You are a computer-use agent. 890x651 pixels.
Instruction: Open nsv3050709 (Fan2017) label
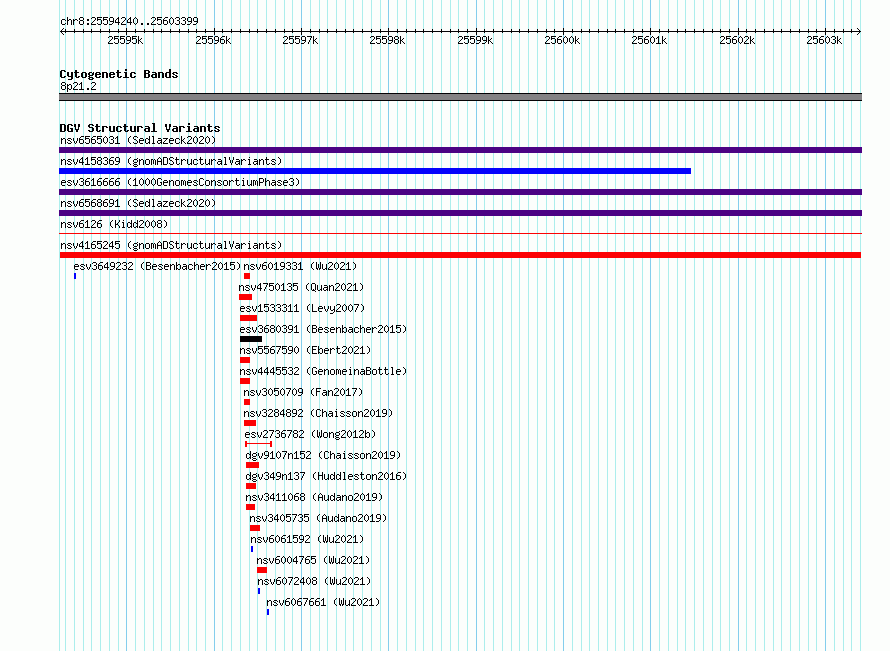(303, 392)
